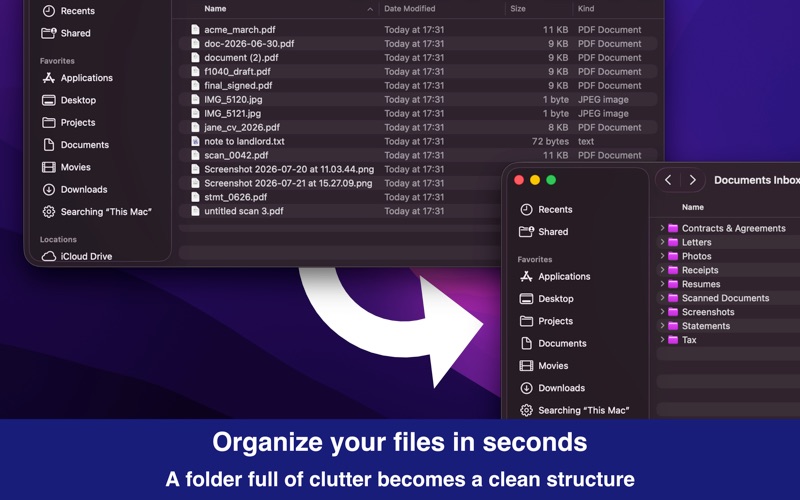Expand the Statements folder
Viewport: 800px width, 500px height.
point(662,326)
